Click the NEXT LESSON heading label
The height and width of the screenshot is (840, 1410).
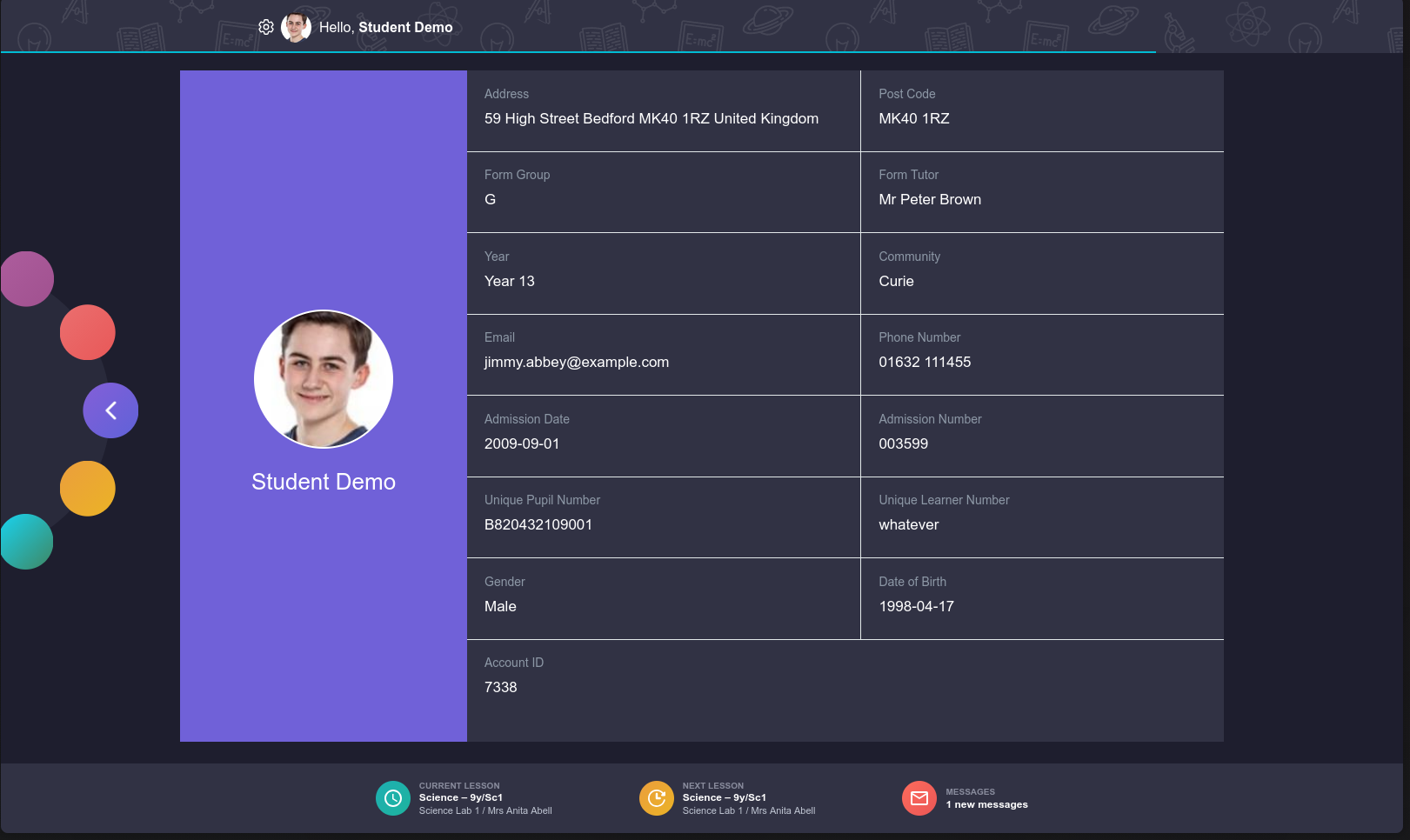click(x=713, y=785)
